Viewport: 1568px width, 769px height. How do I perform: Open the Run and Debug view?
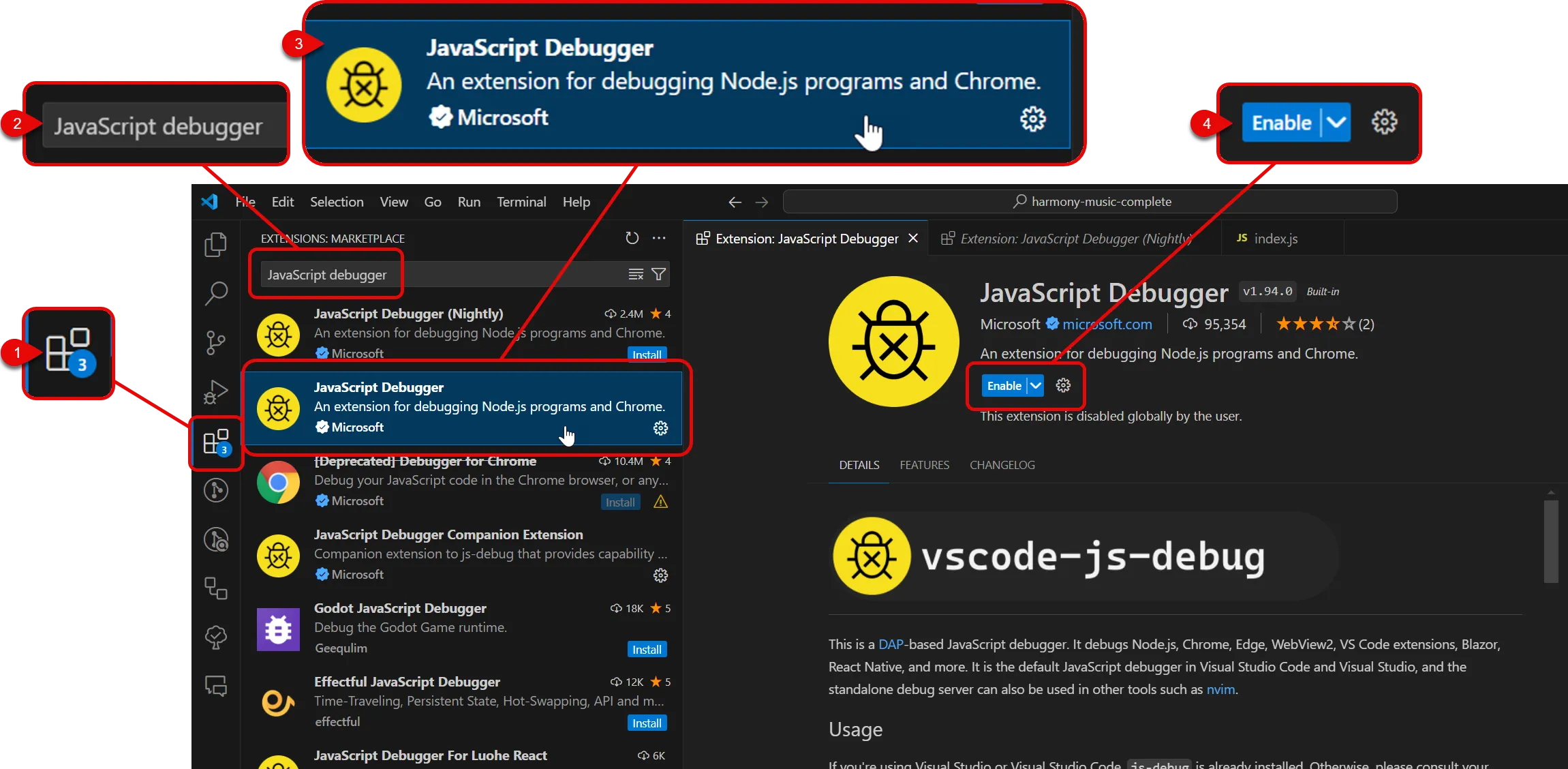point(215,392)
